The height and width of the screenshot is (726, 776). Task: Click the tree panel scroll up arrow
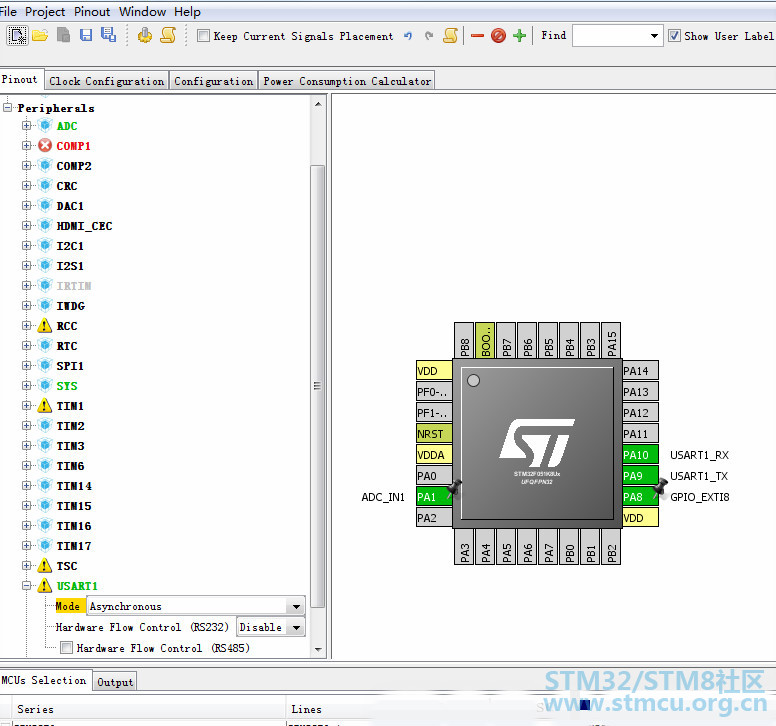(x=318, y=104)
